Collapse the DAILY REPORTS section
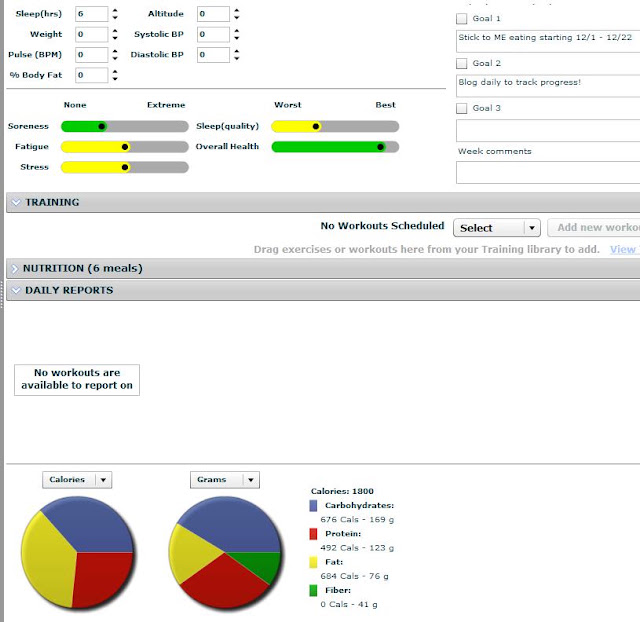Screen dimensions: 640x622 pyautogui.click(x=16, y=290)
